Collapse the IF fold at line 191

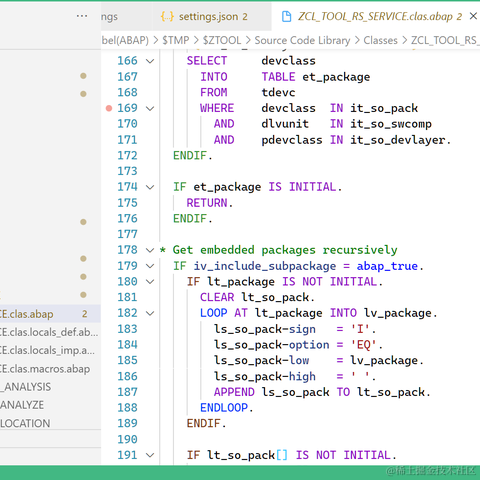(150, 455)
